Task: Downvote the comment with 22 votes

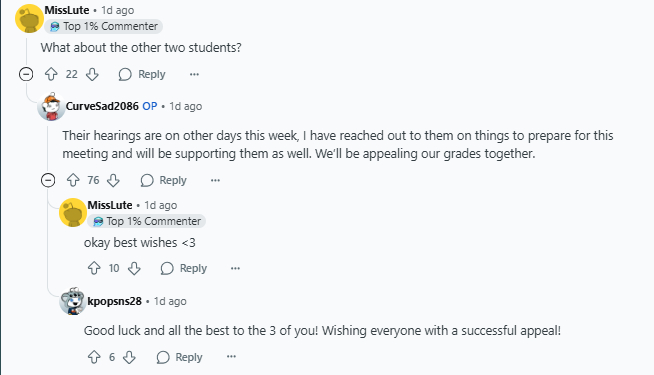Action: pos(92,74)
